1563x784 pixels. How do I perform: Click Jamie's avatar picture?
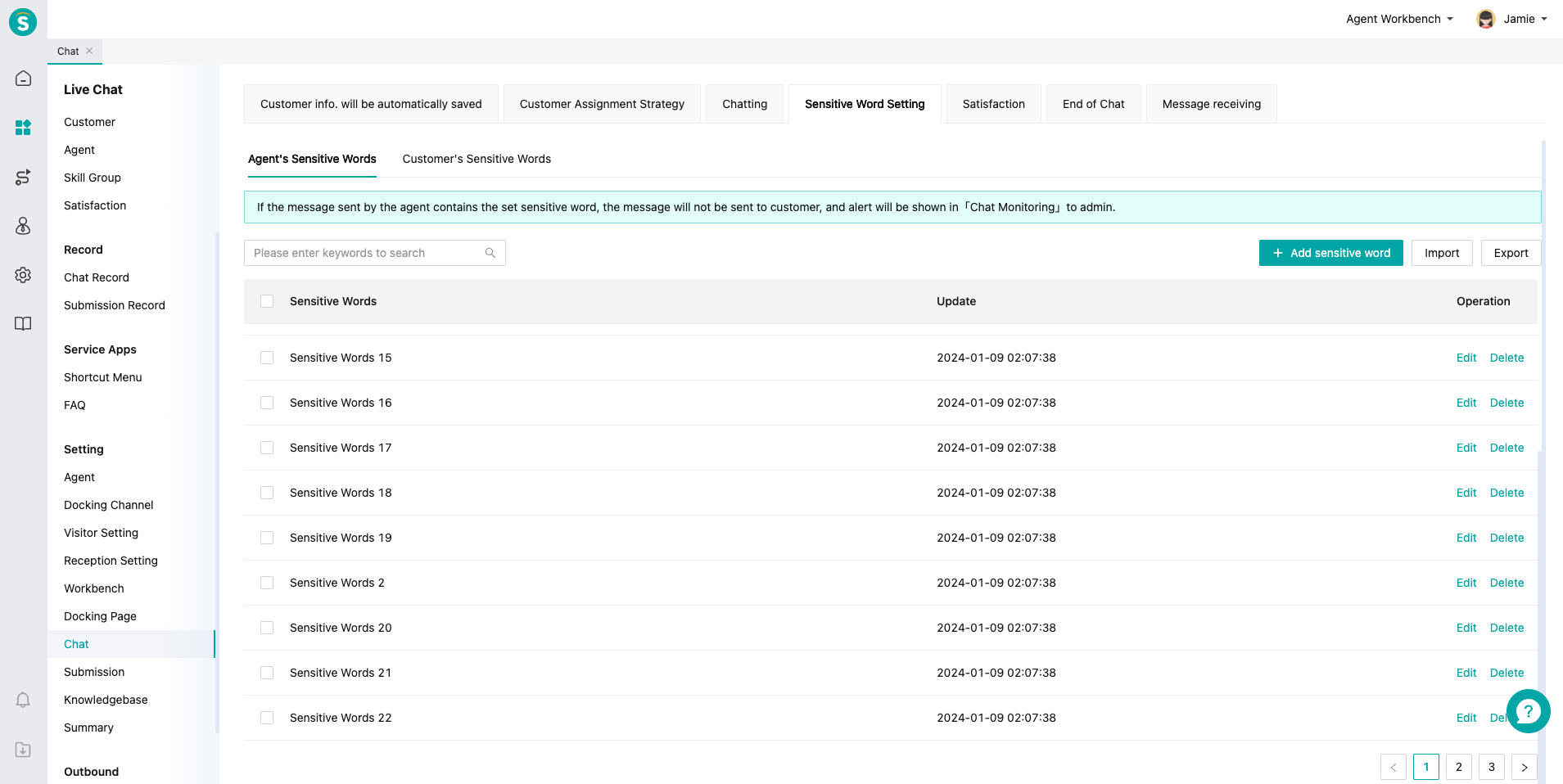(1486, 19)
